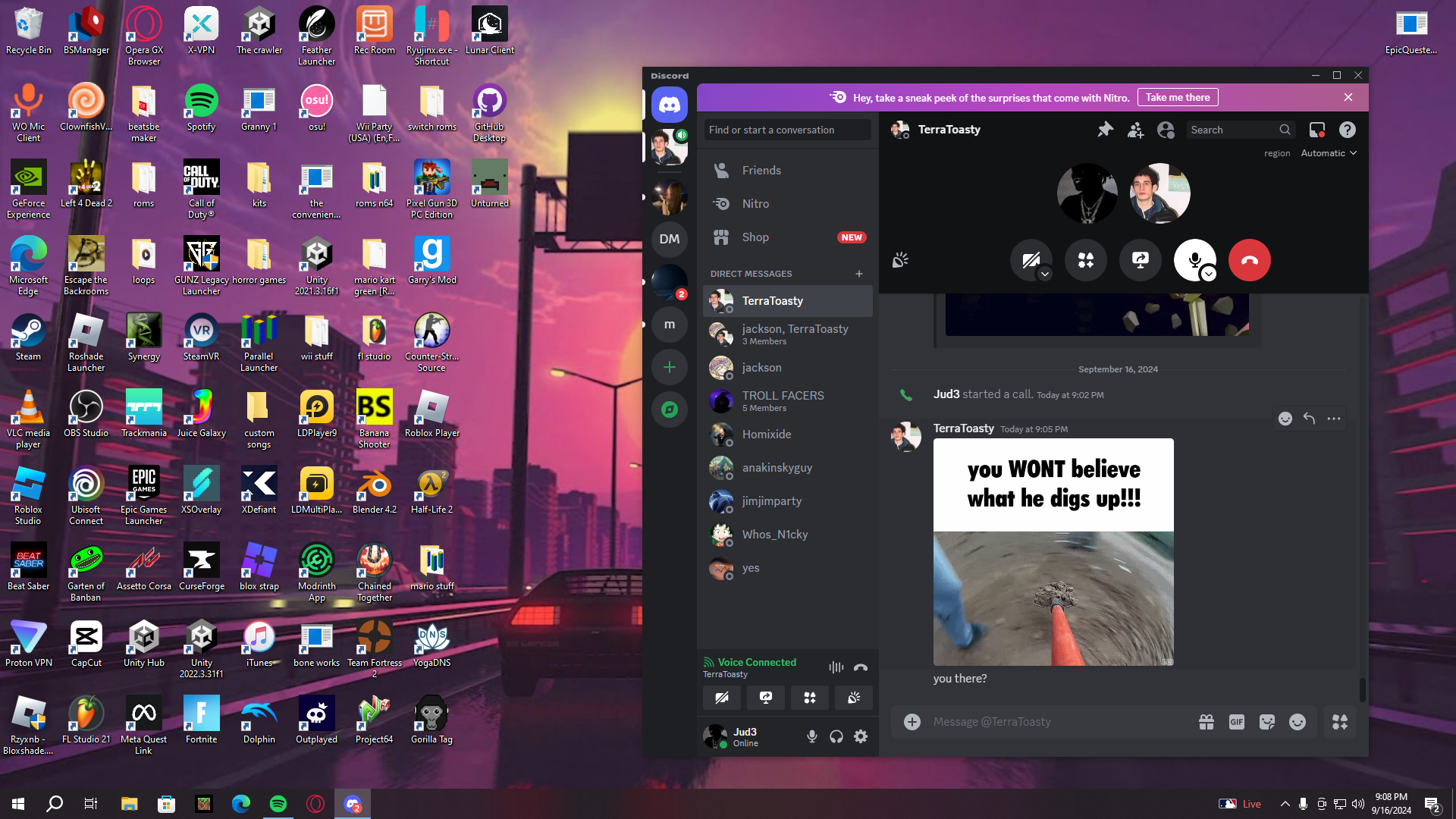Open Nitro page in Discord

pyautogui.click(x=787, y=204)
